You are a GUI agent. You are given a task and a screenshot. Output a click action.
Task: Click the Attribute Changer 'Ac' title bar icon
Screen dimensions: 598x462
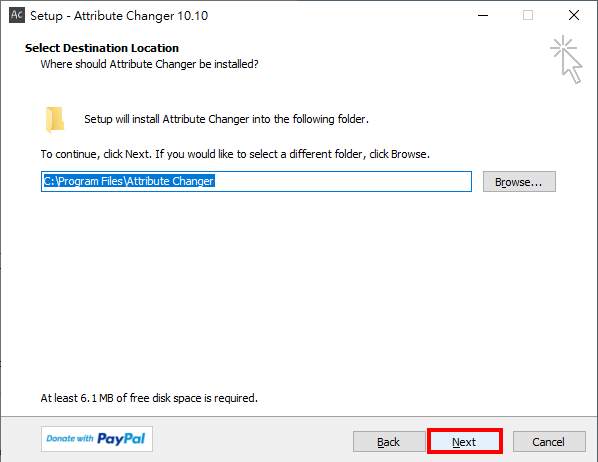point(17,15)
